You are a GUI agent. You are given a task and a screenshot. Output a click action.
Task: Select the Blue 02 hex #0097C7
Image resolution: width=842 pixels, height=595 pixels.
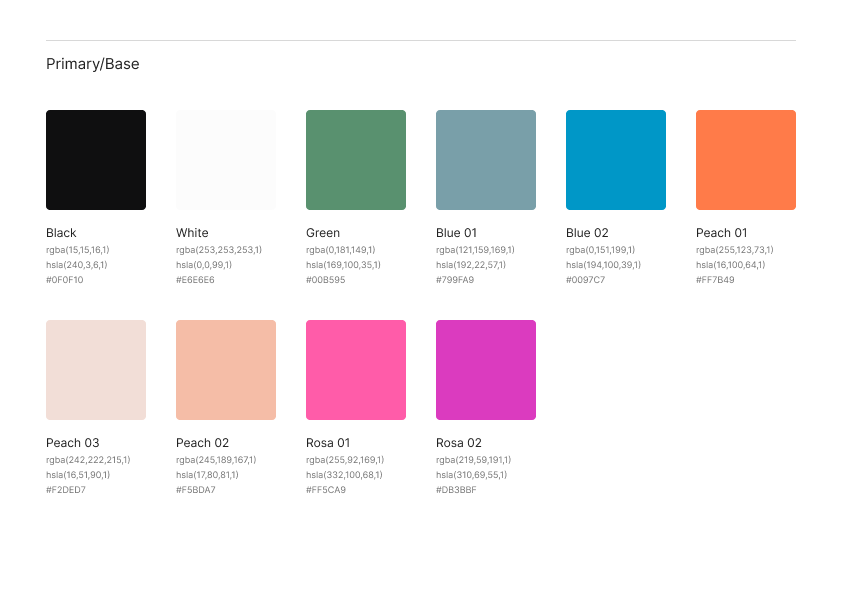point(585,280)
